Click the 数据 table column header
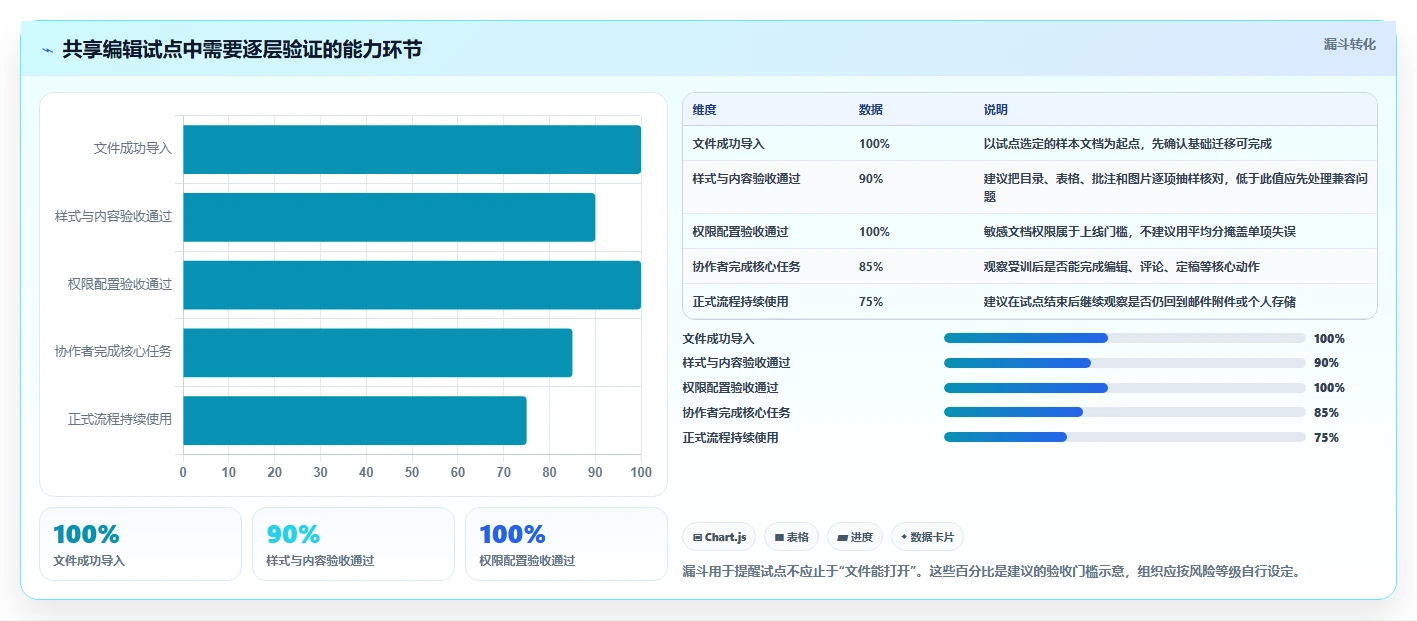Viewport: 1417px width, 621px height. coord(871,110)
